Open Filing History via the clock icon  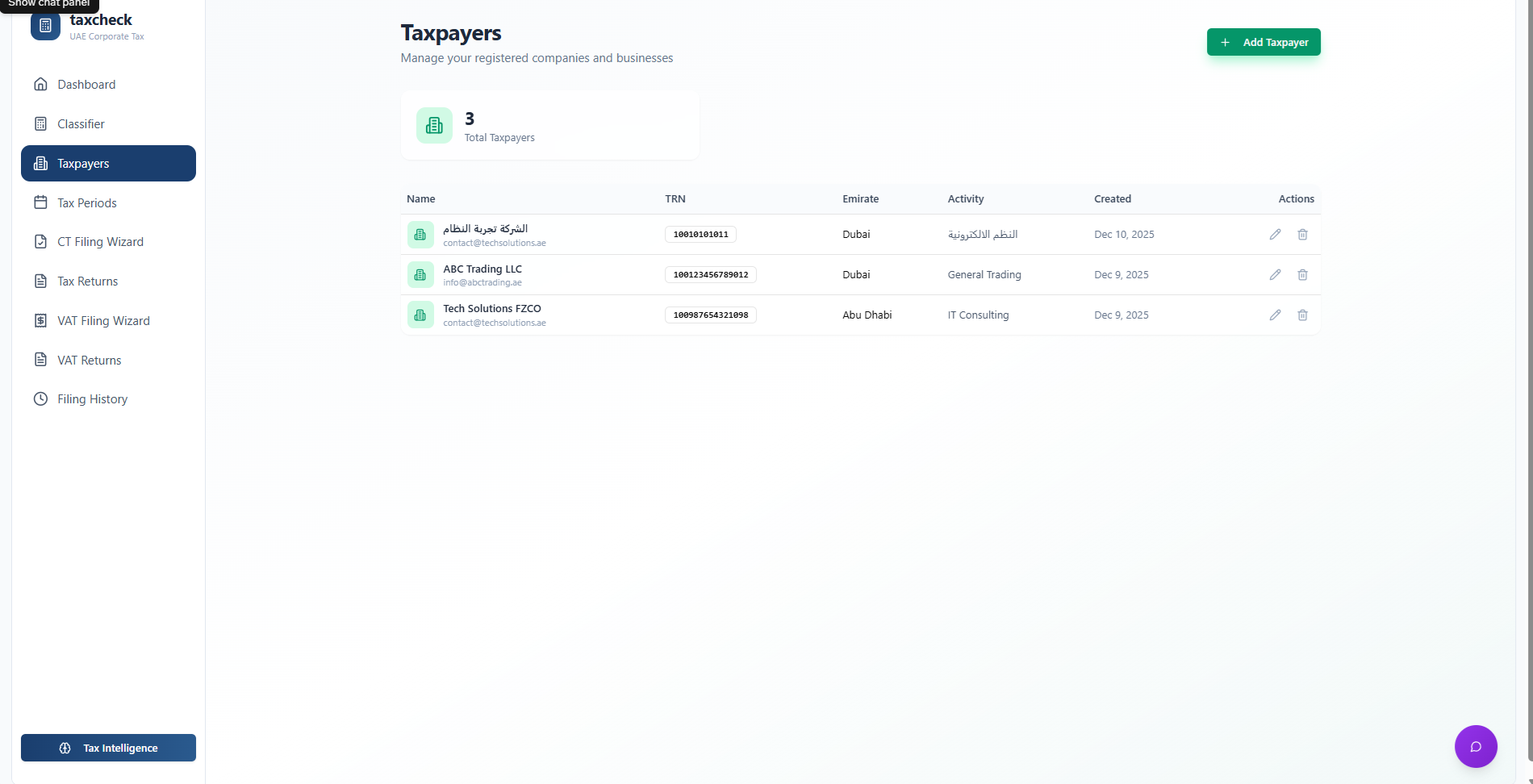coord(40,398)
